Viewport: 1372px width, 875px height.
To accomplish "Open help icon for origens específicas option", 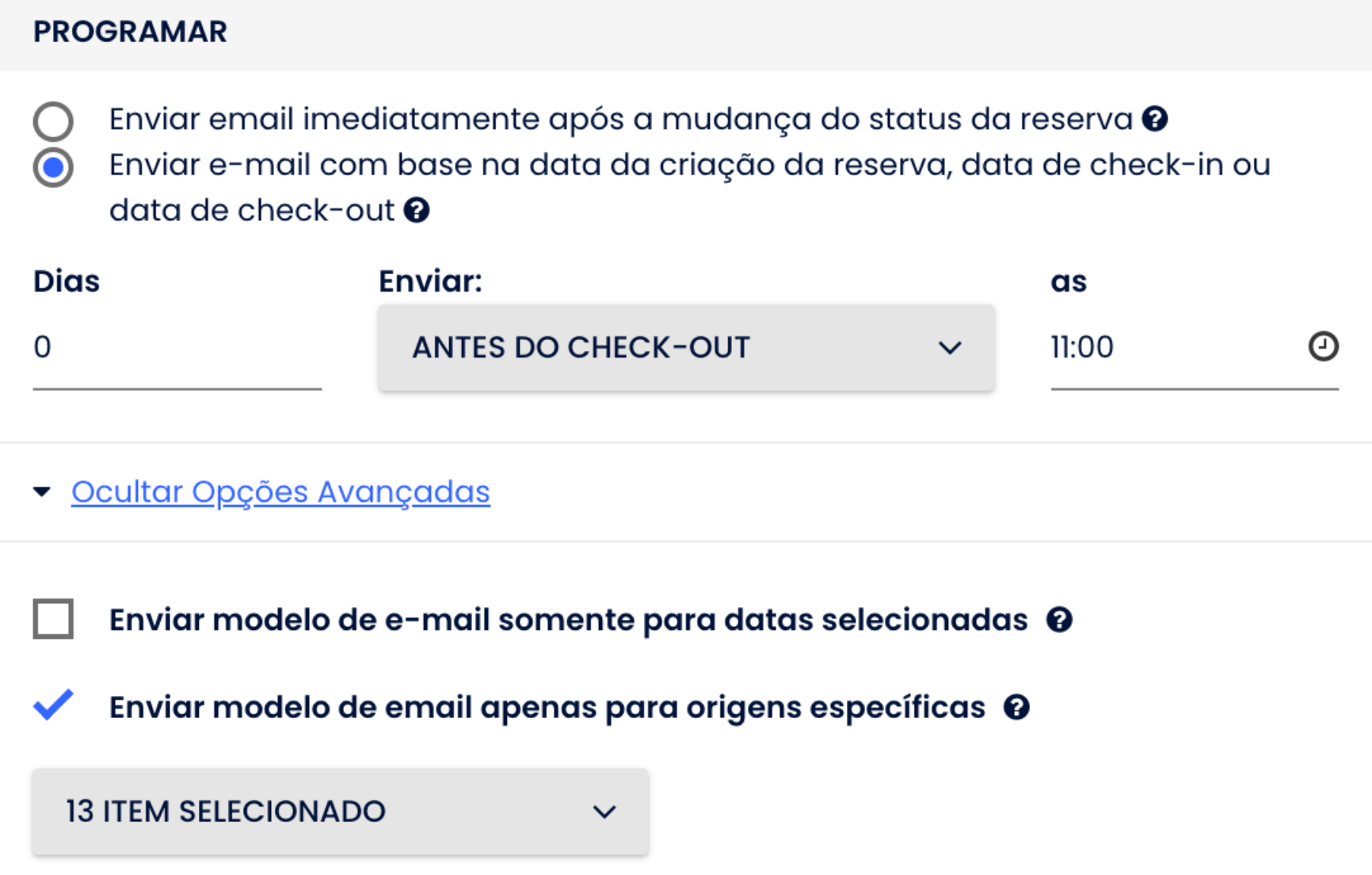I will 1016,707.
